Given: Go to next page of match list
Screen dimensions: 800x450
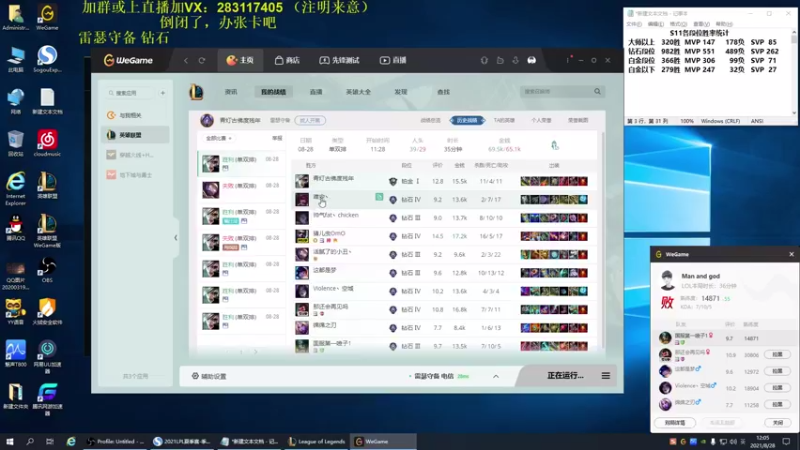Looking at the screenshot, I should [256, 352].
